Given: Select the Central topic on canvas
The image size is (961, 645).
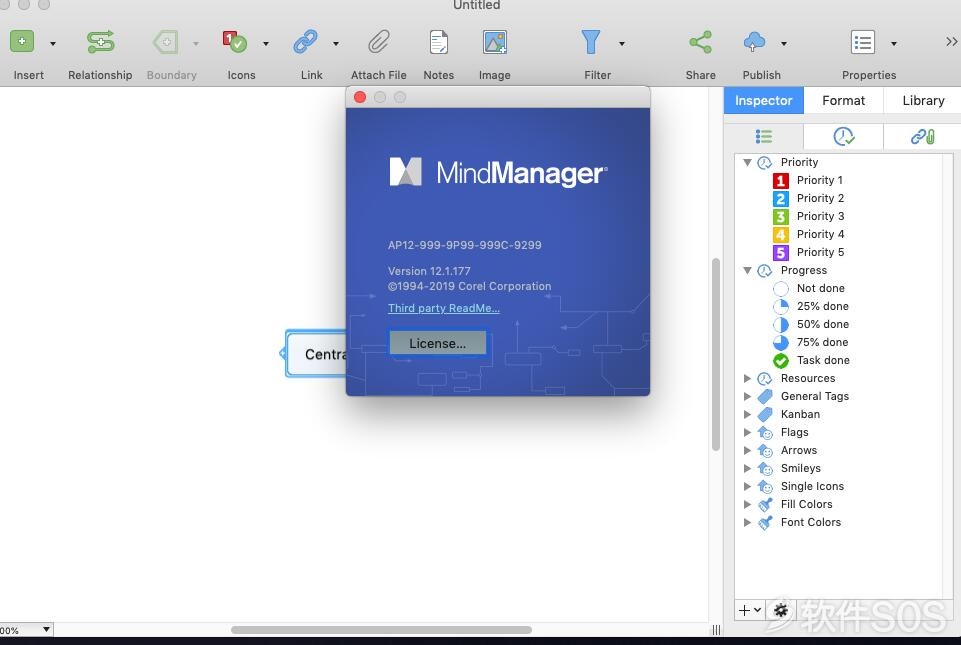Looking at the screenshot, I should click(316, 354).
